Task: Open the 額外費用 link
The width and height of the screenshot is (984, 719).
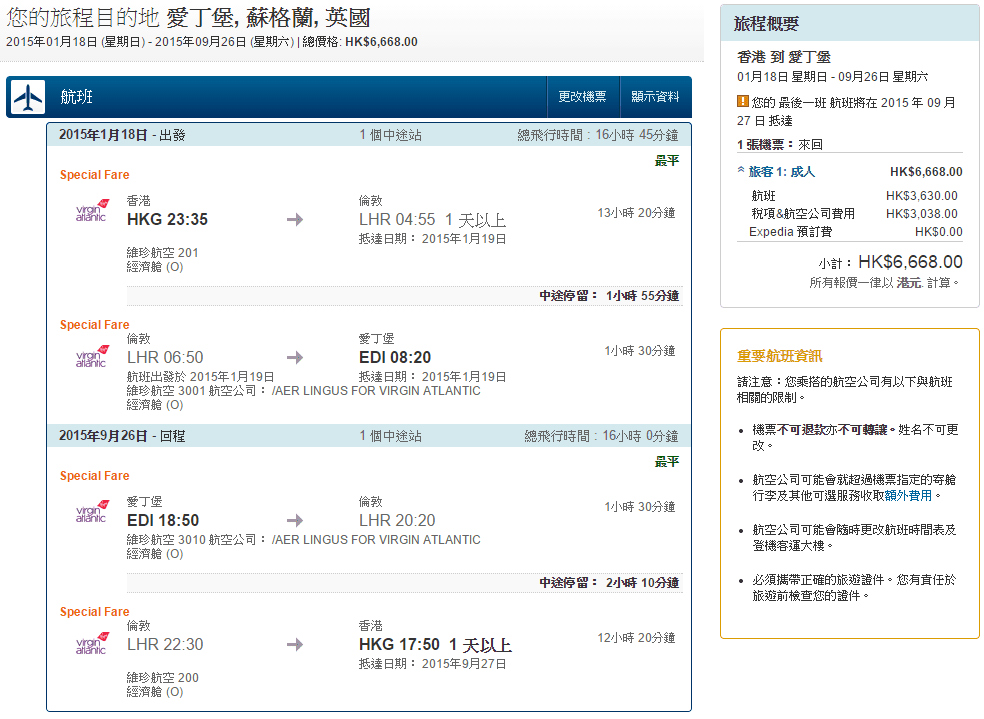Action: tap(908, 495)
